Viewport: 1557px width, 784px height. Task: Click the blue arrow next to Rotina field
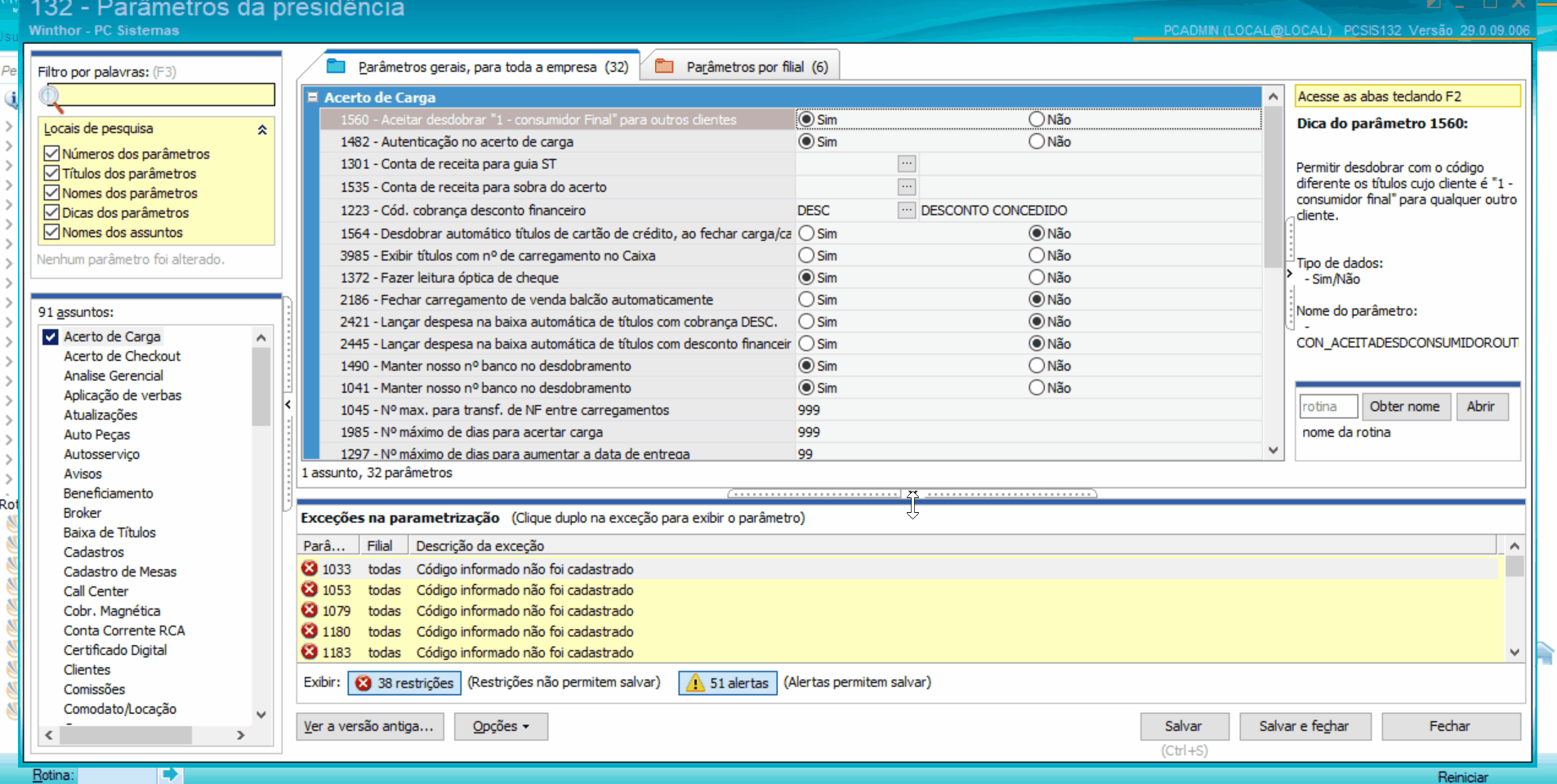point(170,773)
